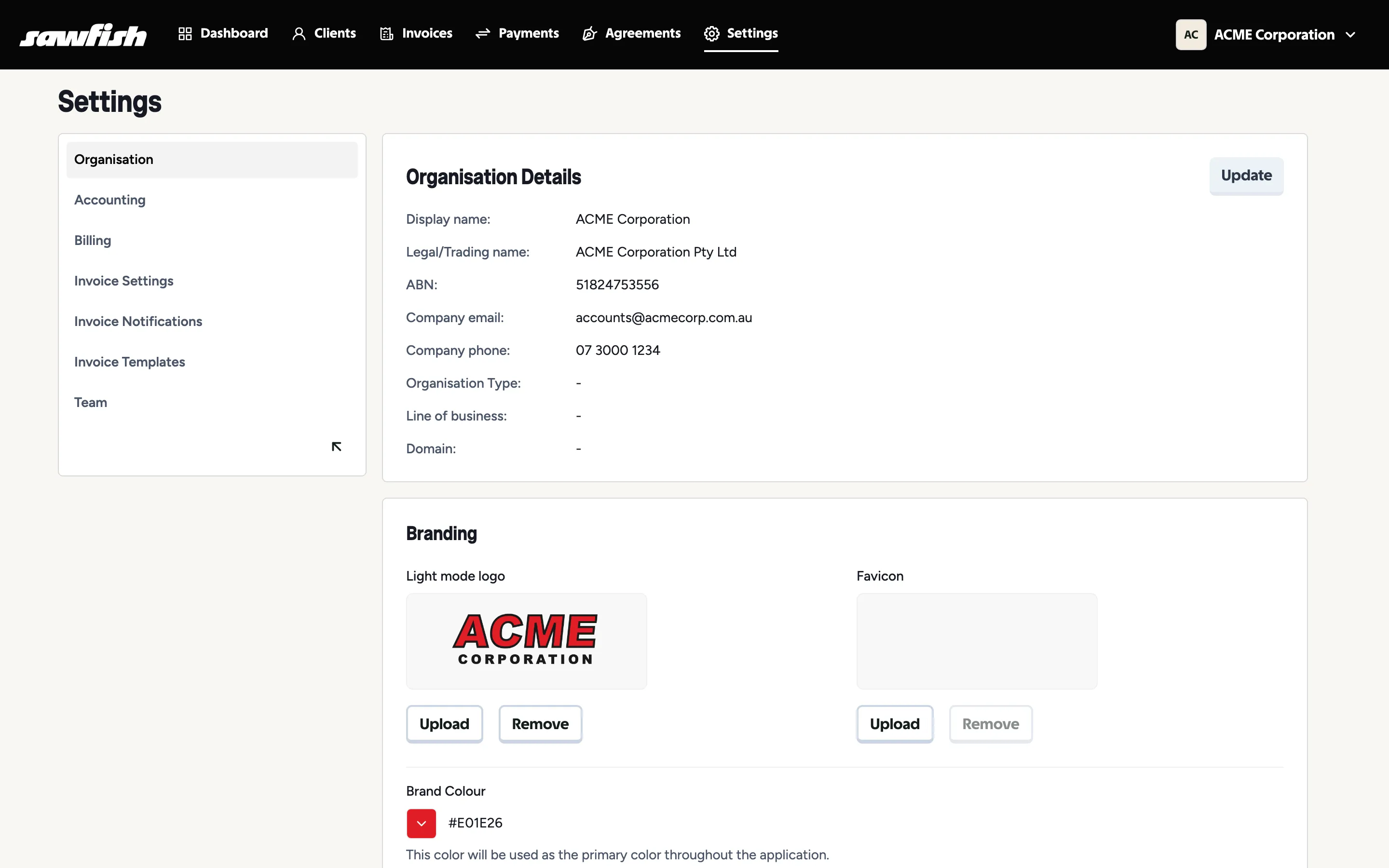
Task: Click the Line of business label
Action: click(456, 416)
